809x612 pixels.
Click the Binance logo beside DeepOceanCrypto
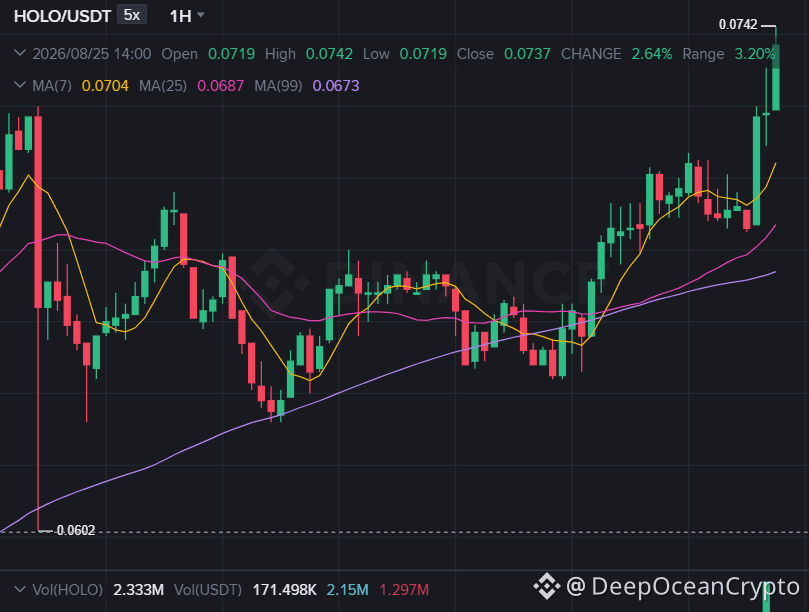pos(546,586)
